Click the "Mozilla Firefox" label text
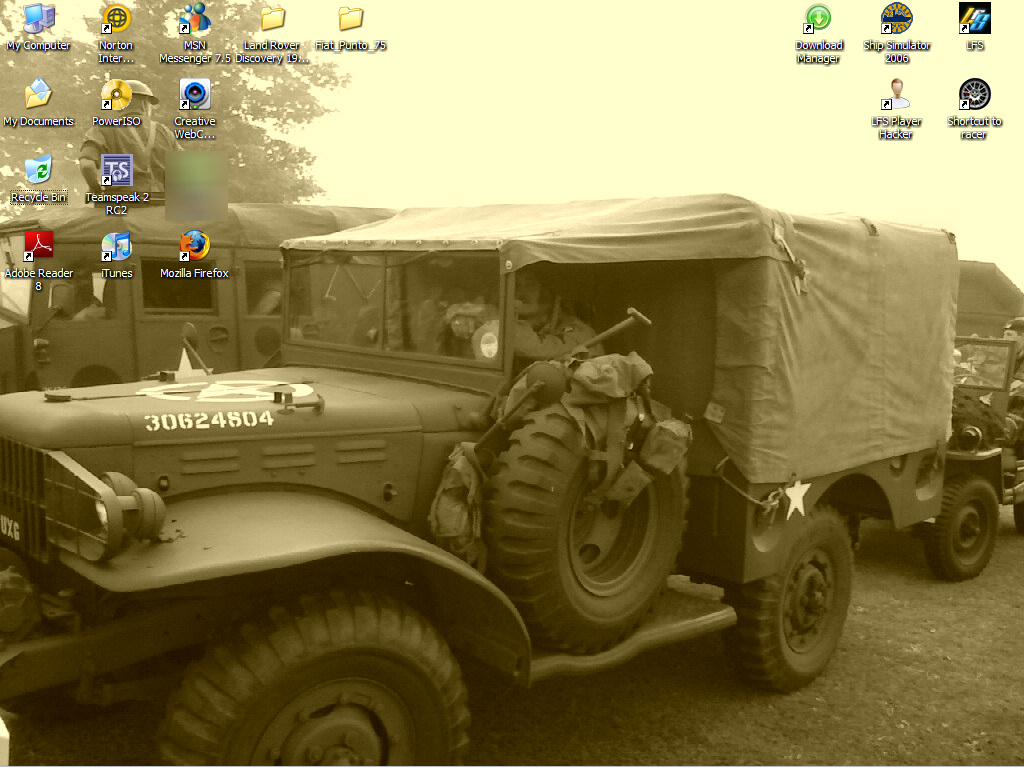1024x768 pixels. (195, 273)
